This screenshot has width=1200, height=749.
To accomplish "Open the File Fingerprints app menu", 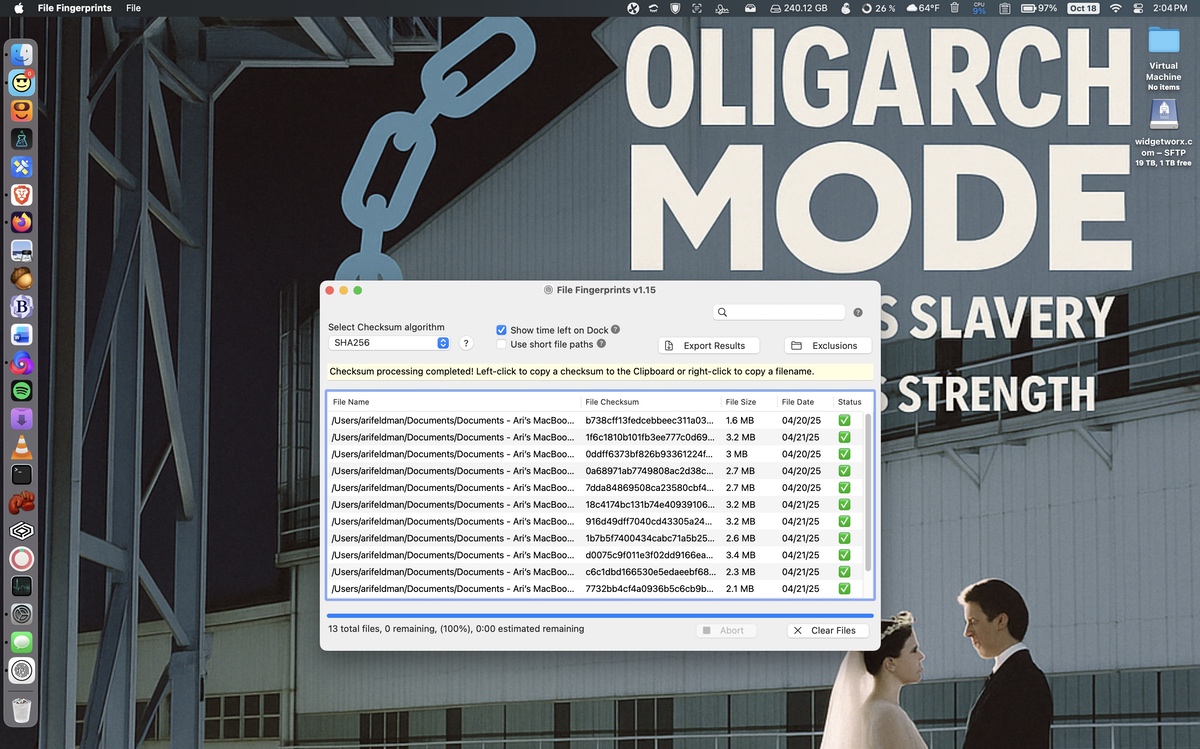I will 74,8.
